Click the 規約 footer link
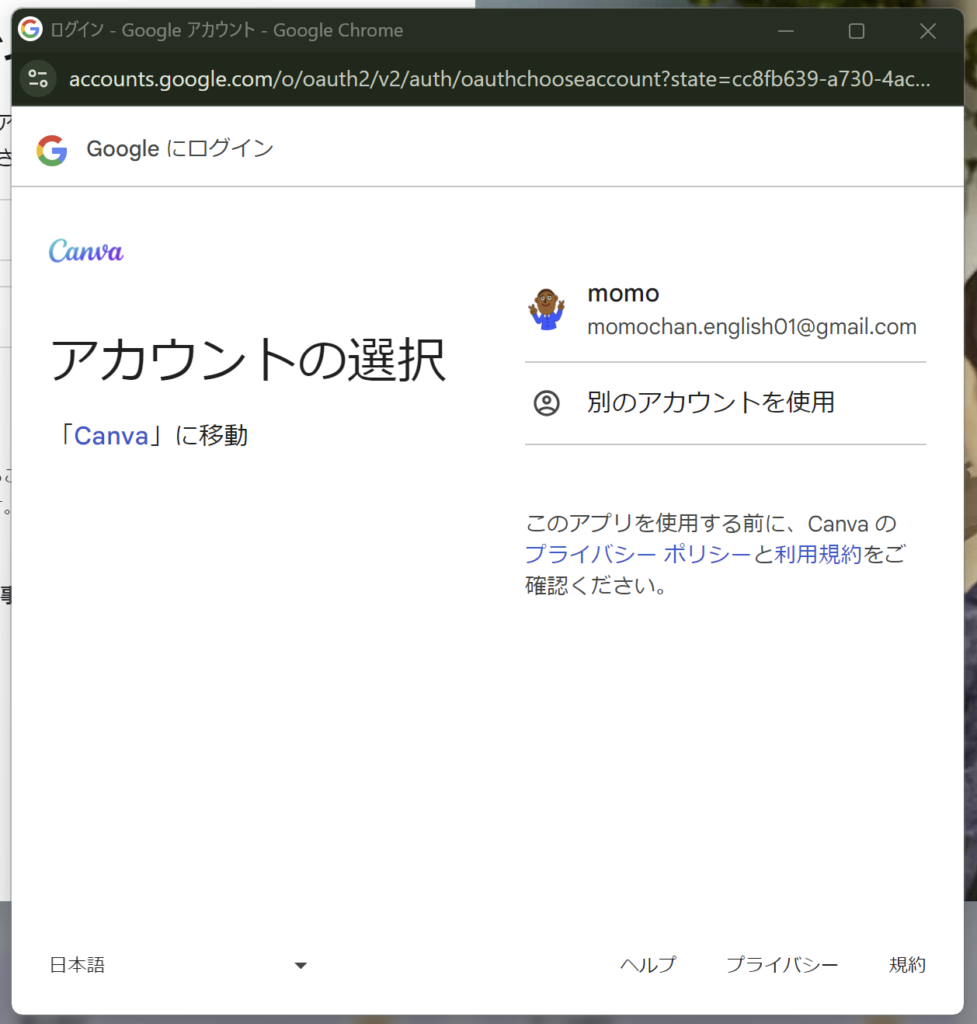The width and height of the screenshot is (977, 1024). (907, 965)
